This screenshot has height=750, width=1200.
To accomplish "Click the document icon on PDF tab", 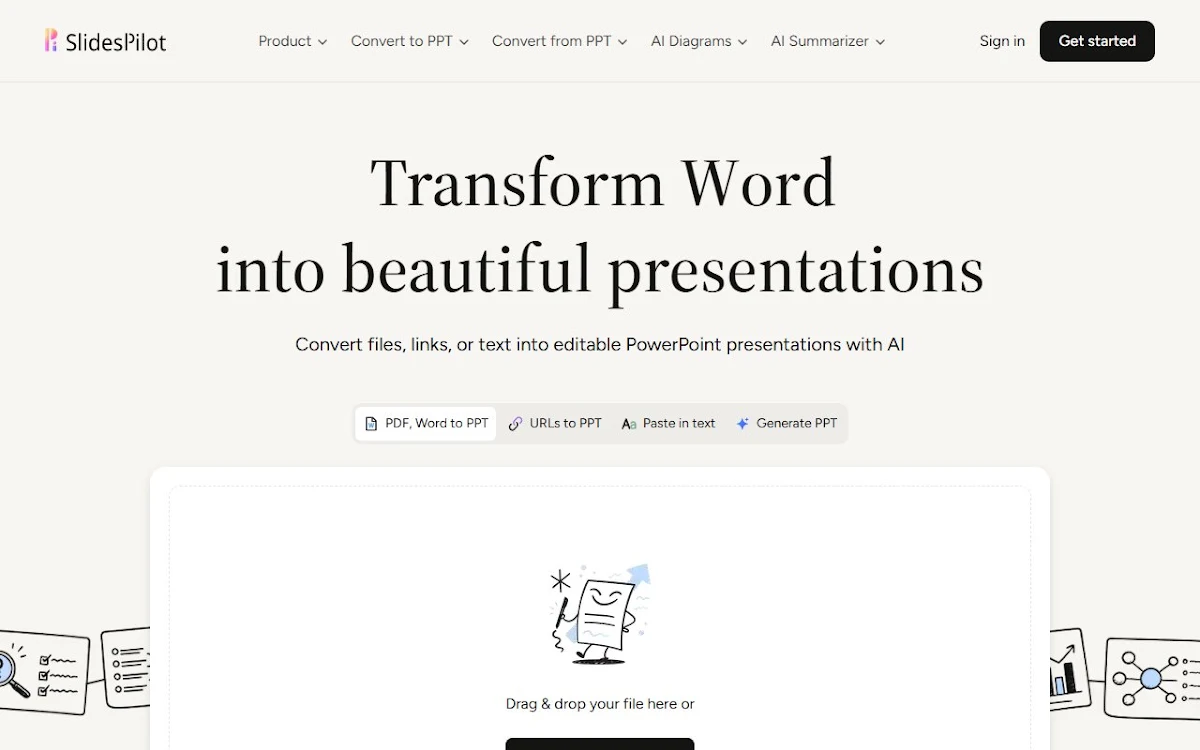I will click(371, 424).
